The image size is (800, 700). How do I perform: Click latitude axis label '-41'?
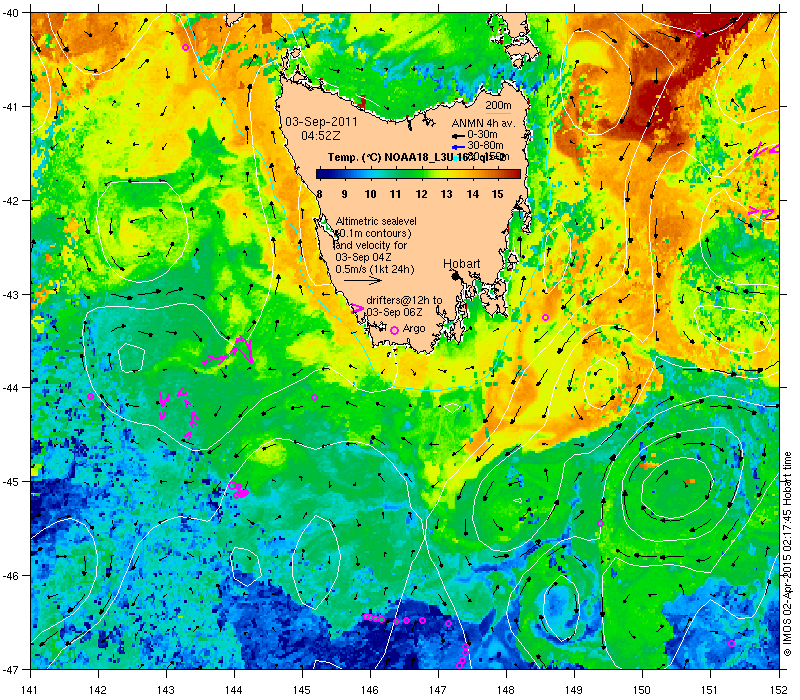pyautogui.click(x=10, y=107)
